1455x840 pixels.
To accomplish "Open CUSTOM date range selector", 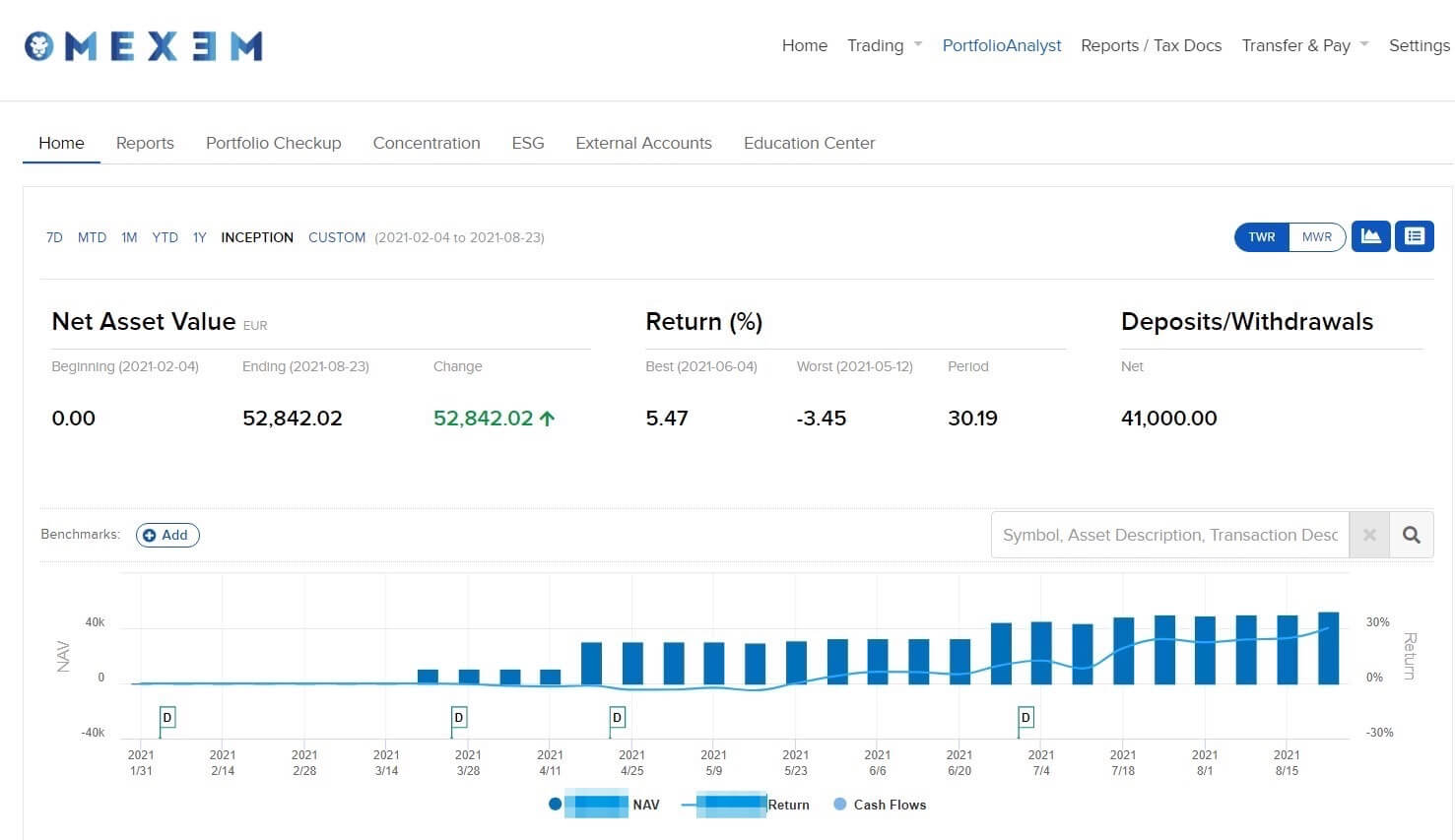I will pos(336,237).
